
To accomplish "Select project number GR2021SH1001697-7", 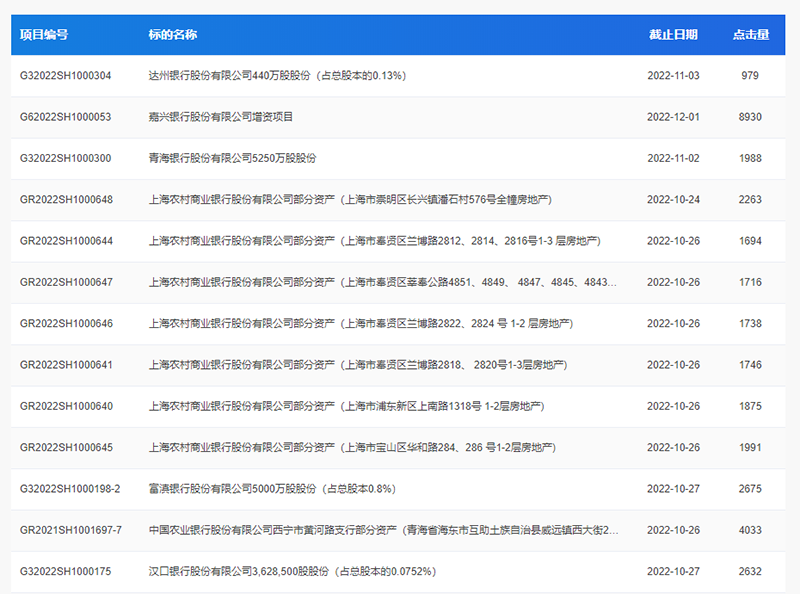I will coord(71,530).
